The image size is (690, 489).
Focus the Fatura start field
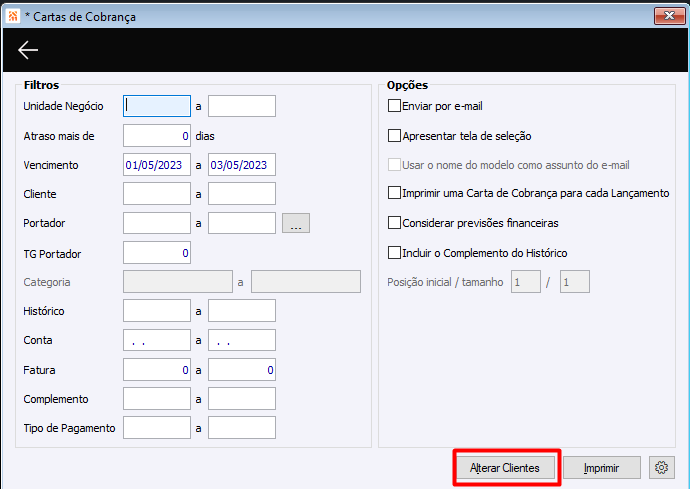click(x=157, y=370)
